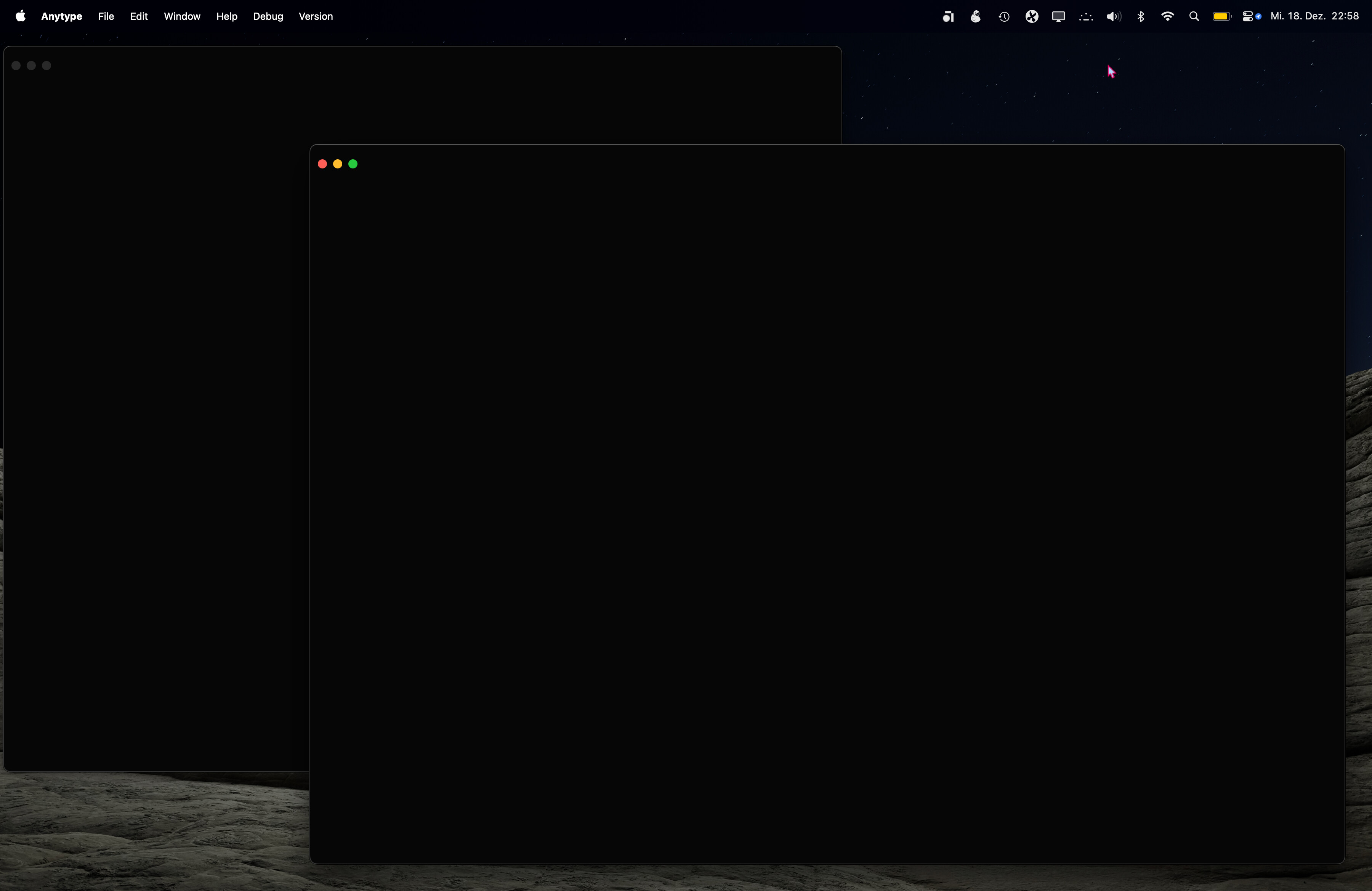Open the File menu

tap(106, 16)
